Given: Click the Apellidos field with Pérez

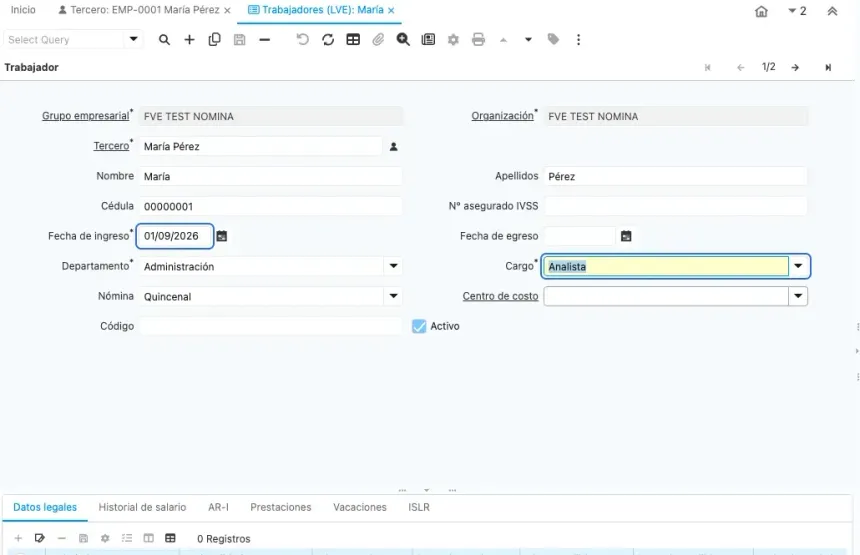Looking at the screenshot, I should point(675,176).
